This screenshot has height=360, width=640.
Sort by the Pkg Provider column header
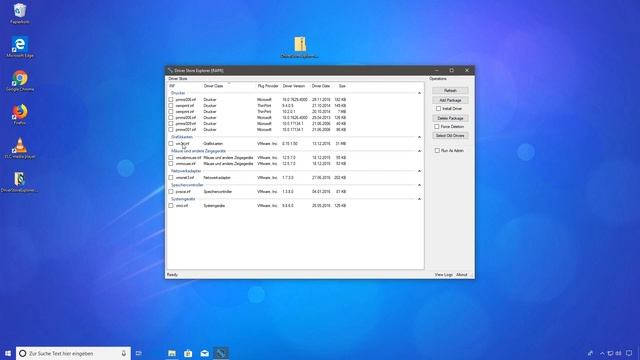point(268,86)
